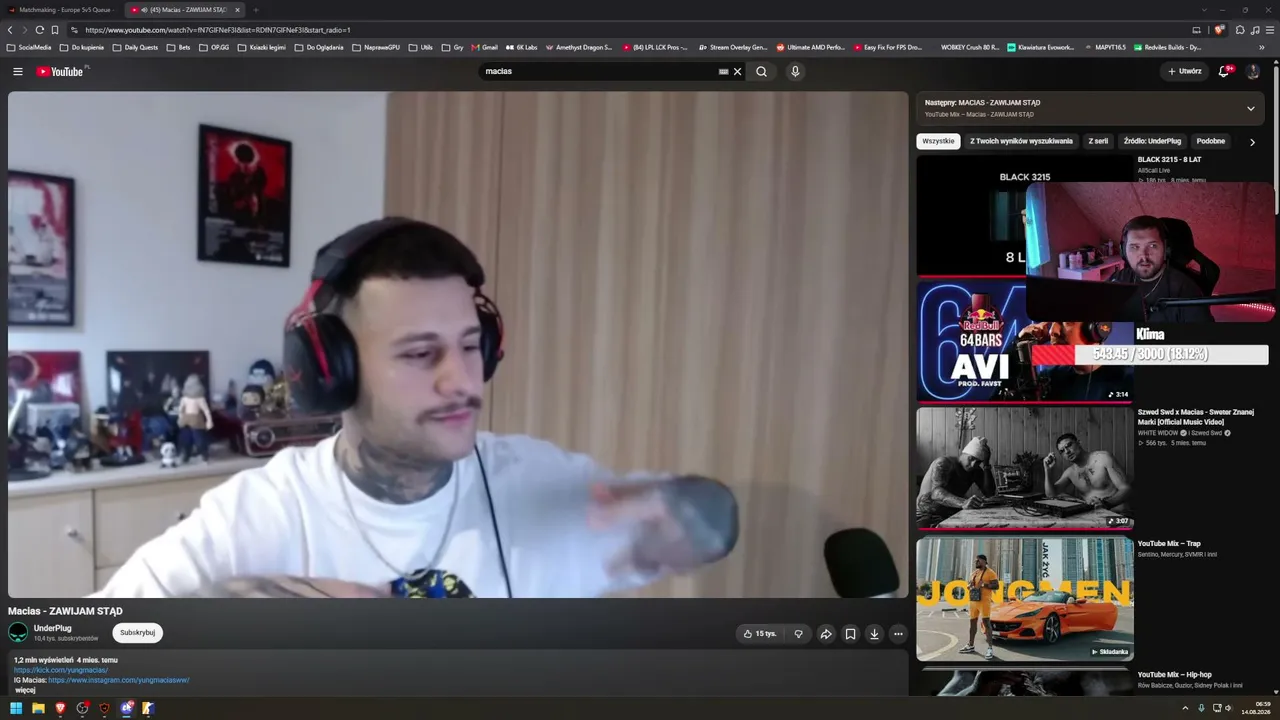Viewport: 1280px width, 720px height.
Task: Show more filter chips with right arrow
Action: [x=1252, y=142]
